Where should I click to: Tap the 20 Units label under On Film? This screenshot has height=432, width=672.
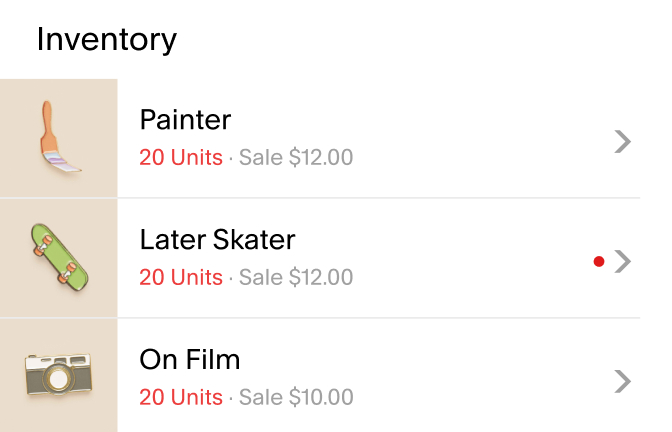181,397
